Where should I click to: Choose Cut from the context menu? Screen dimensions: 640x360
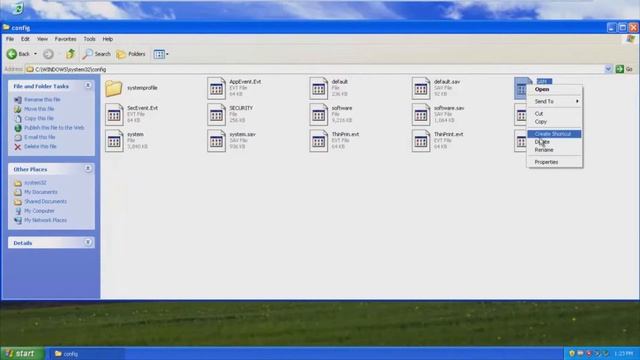coord(555,113)
